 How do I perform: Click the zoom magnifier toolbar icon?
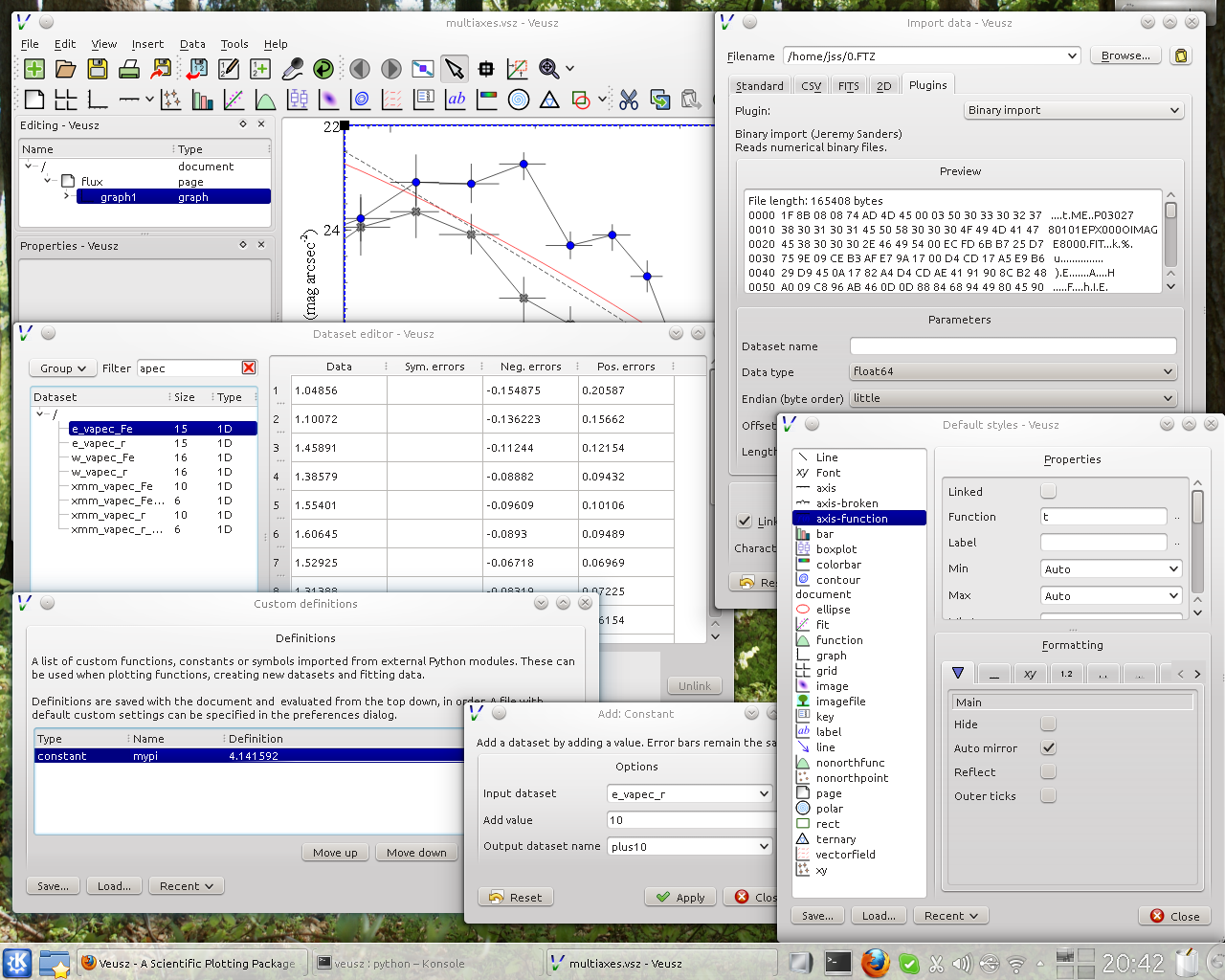[x=548, y=69]
